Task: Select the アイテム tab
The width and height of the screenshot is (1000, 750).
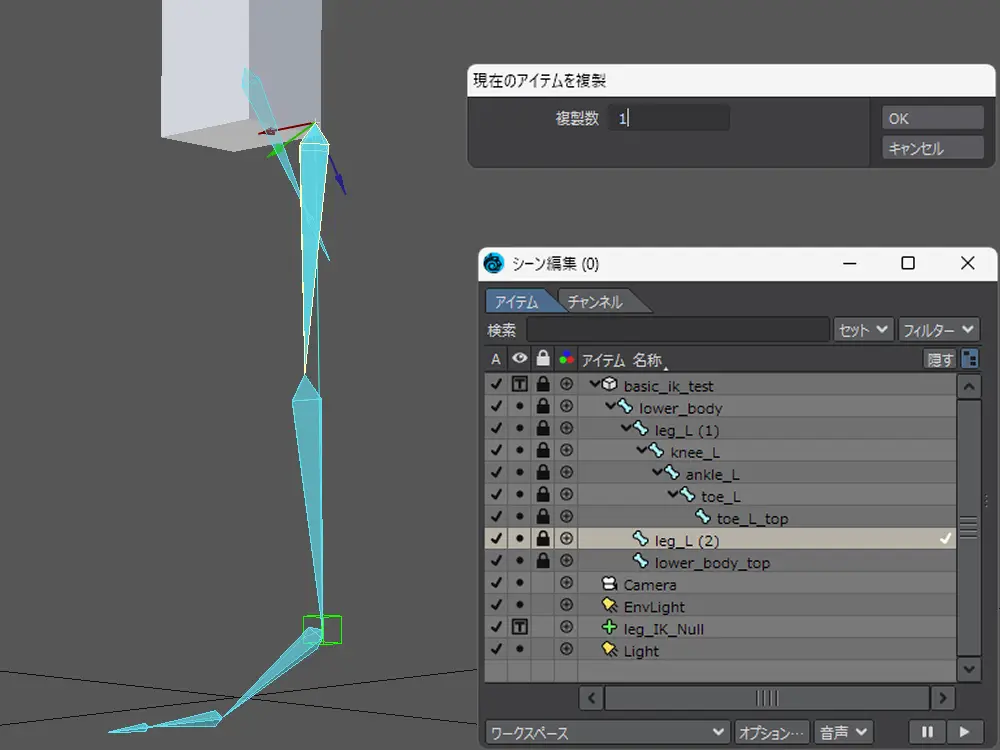Action: [x=517, y=301]
